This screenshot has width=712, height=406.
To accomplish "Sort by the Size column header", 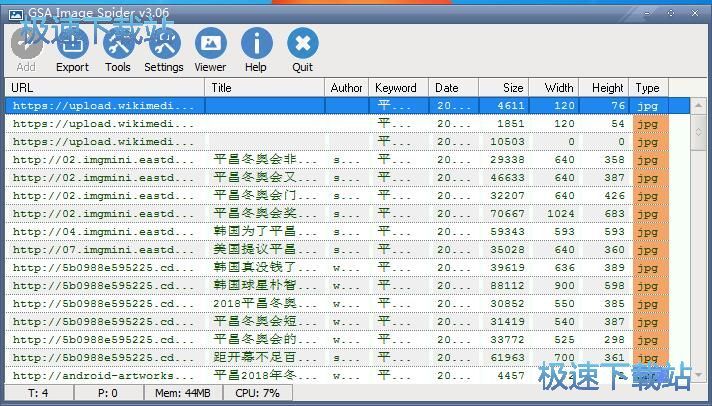I will tap(504, 88).
